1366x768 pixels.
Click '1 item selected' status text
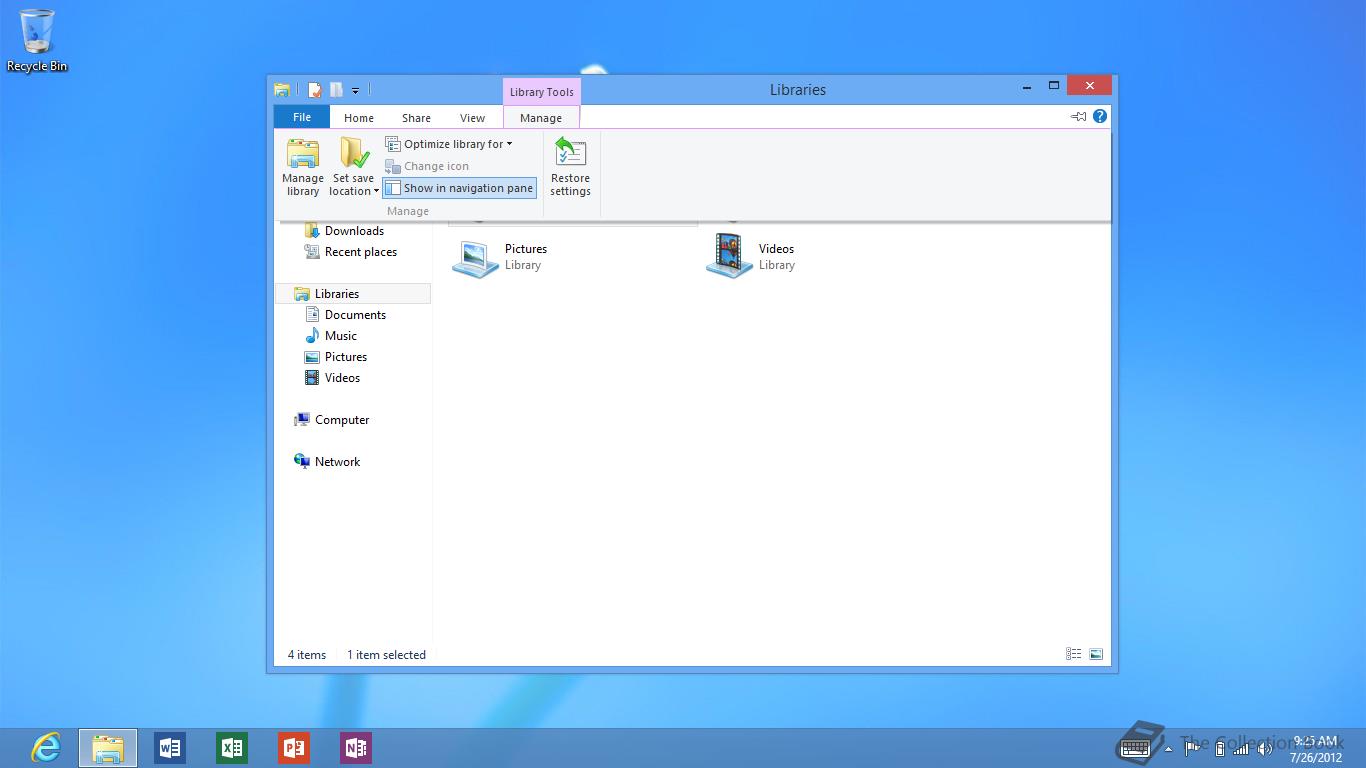[386, 655]
